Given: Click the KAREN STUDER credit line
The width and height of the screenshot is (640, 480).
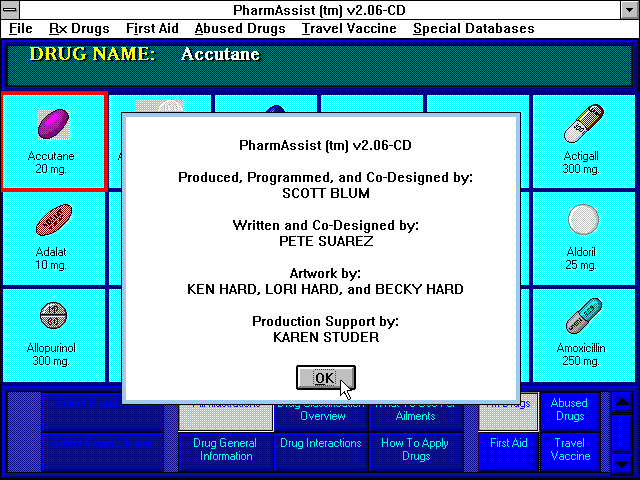Looking at the screenshot, I should [326, 337].
